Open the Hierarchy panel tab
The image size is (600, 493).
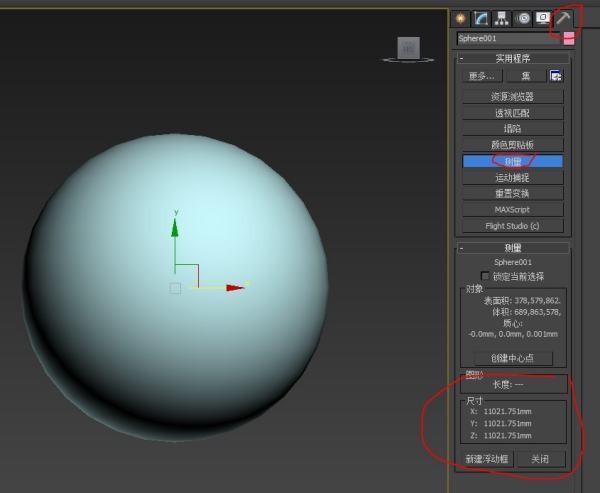(x=501, y=18)
